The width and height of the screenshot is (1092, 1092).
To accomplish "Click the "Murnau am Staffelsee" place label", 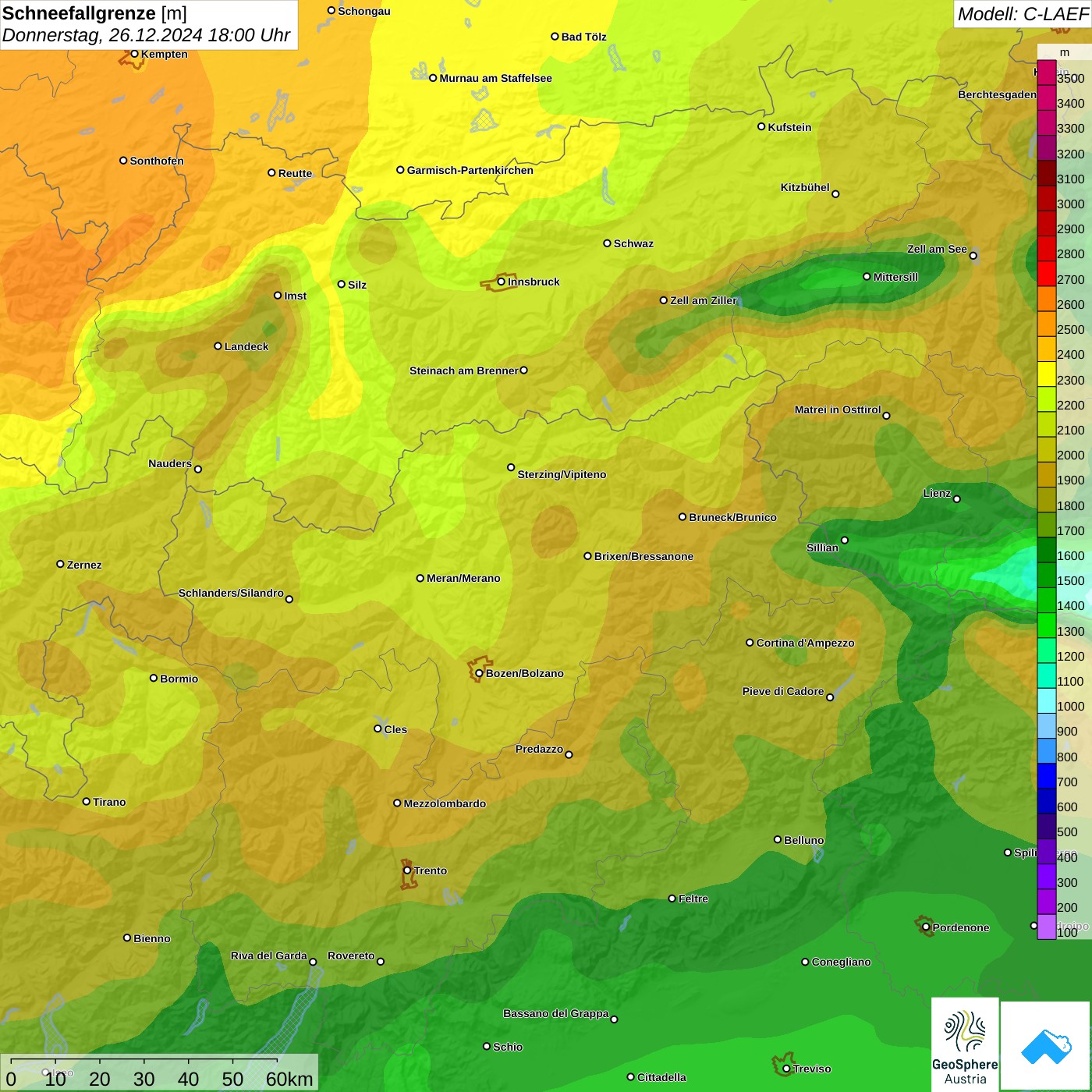I will click(495, 78).
